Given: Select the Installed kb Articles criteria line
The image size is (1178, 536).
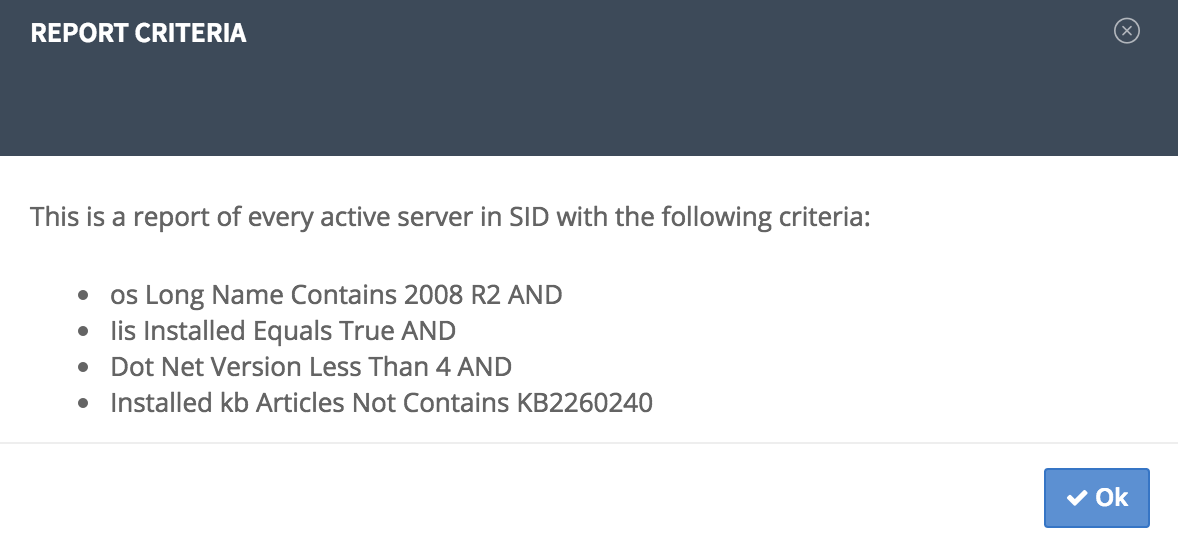Looking at the screenshot, I should [382, 403].
